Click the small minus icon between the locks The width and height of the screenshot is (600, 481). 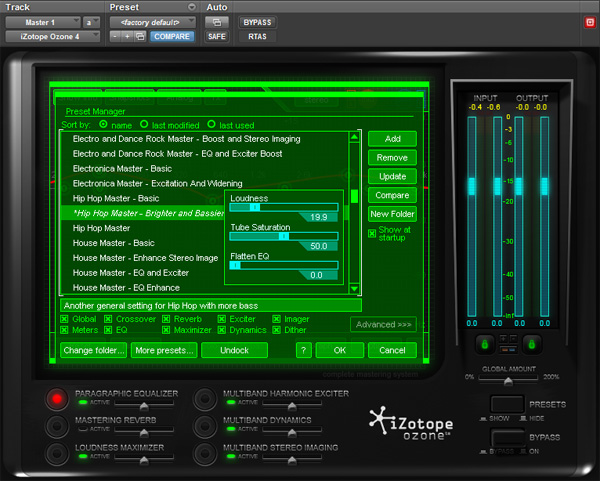coord(513,338)
